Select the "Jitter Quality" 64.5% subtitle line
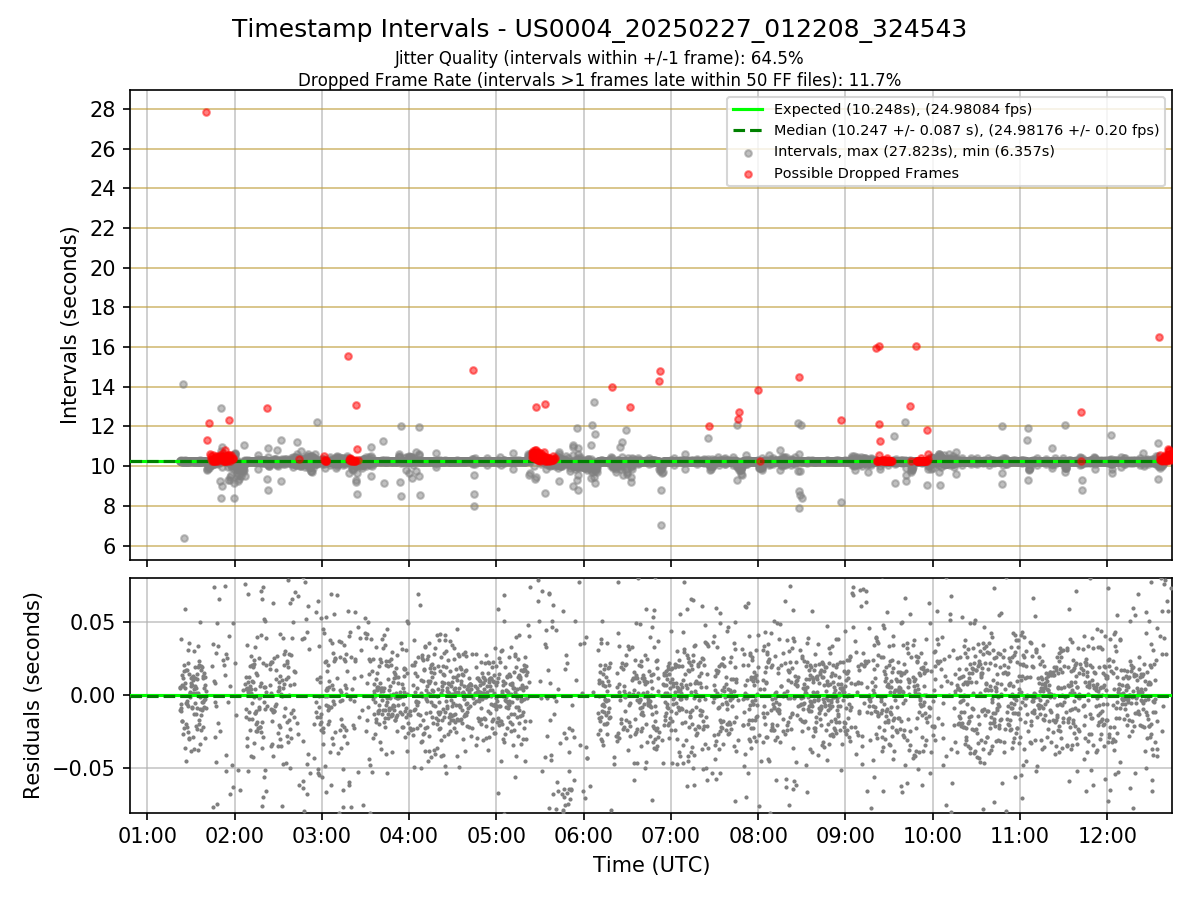 coord(599,58)
